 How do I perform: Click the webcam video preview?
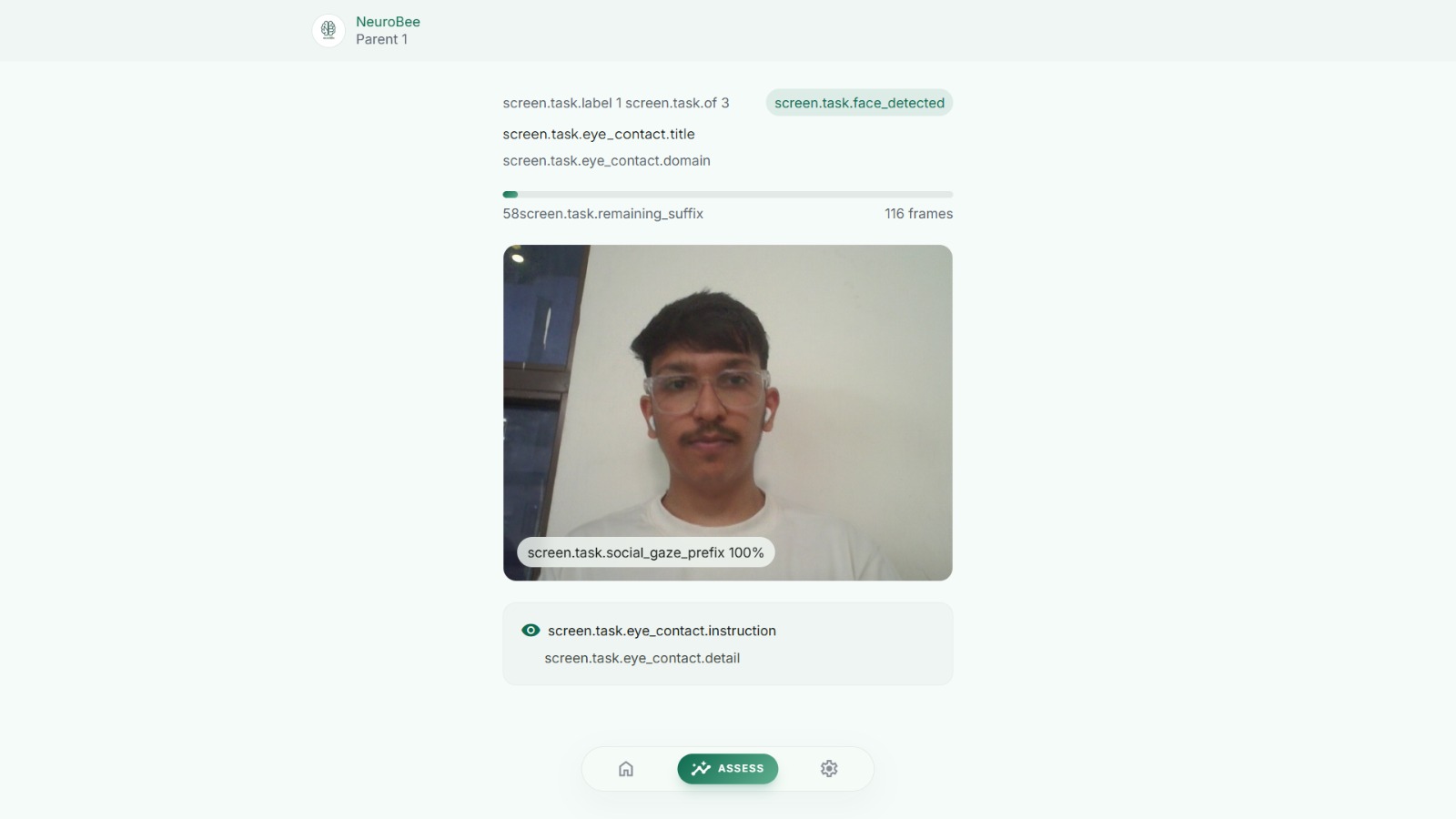(728, 412)
